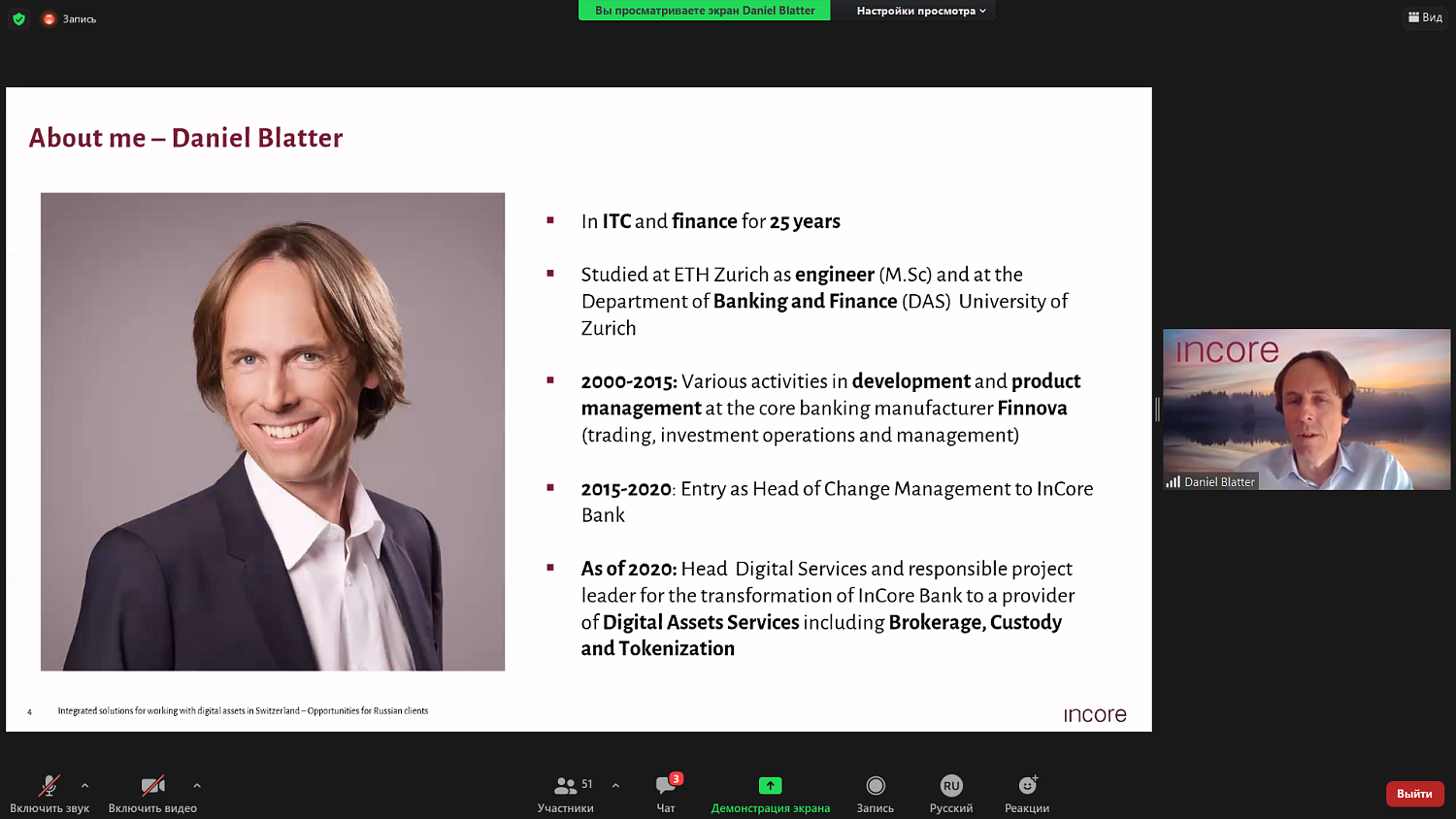Click 'Brokerage, Custody' text on slide
This screenshot has width=1456, height=819.
pyautogui.click(x=976, y=622)
